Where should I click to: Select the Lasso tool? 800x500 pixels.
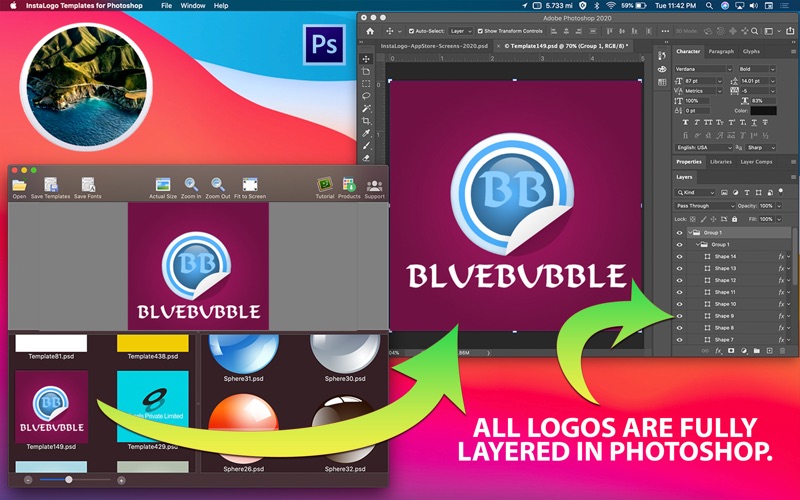pyautogui.click(x=366, y=96)
